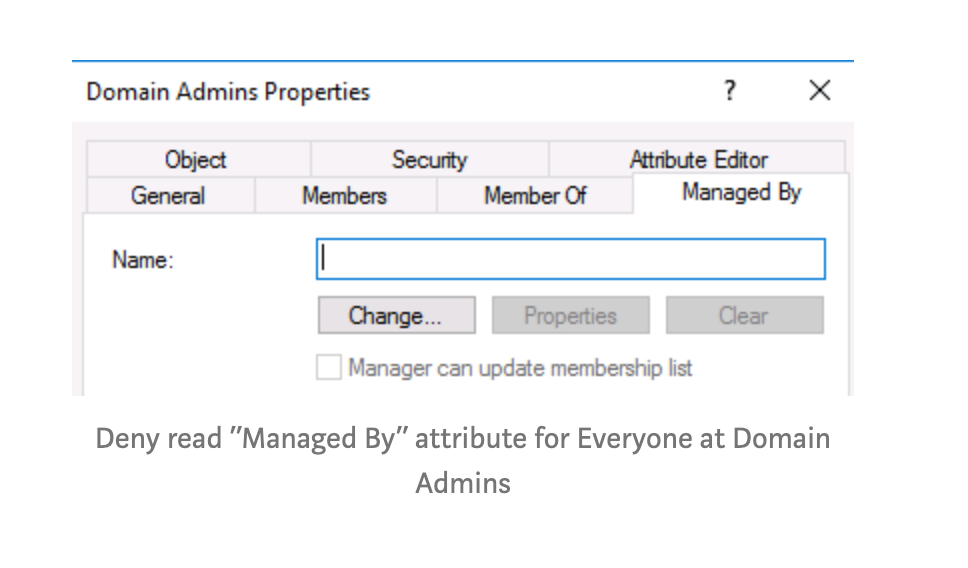Click the 'Domain Admins Properties' title text

click(228, 92)
